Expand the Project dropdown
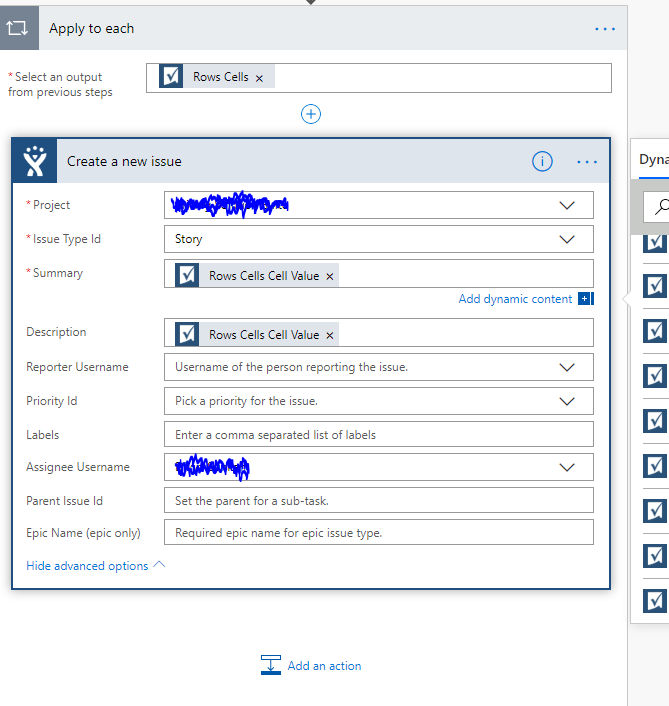 pyautogui.click(x=567, y=205)
